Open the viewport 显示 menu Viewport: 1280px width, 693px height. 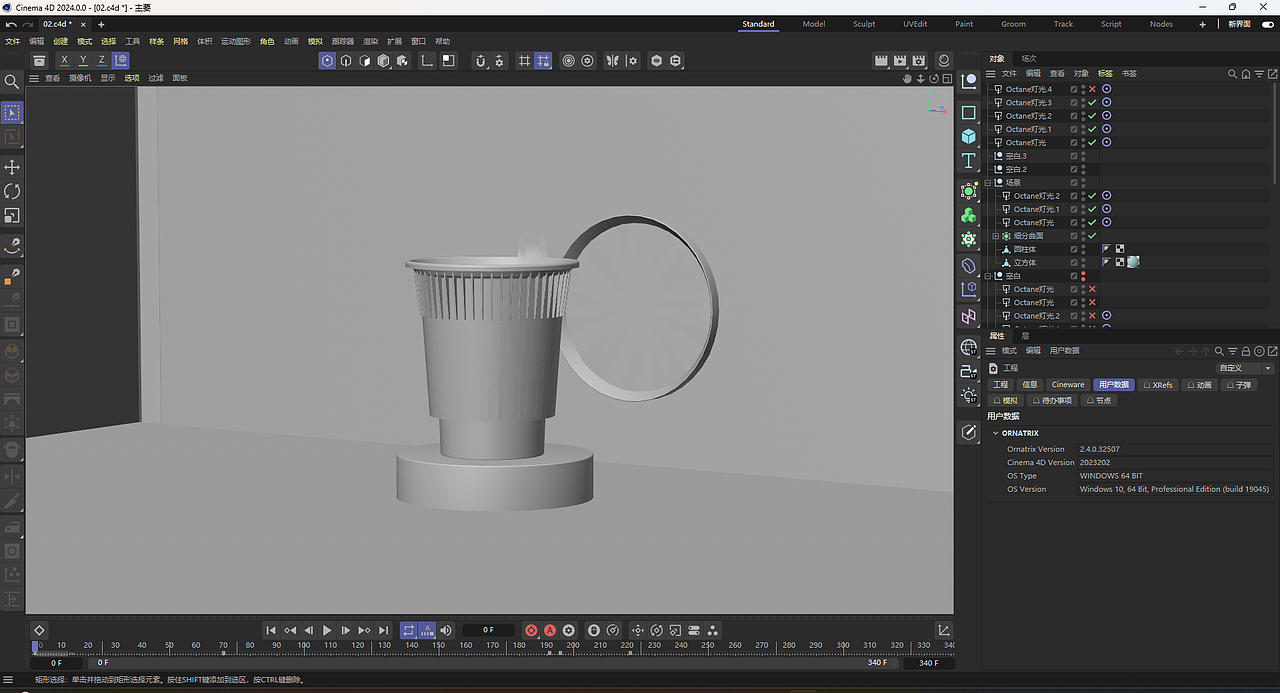(108, 78)
